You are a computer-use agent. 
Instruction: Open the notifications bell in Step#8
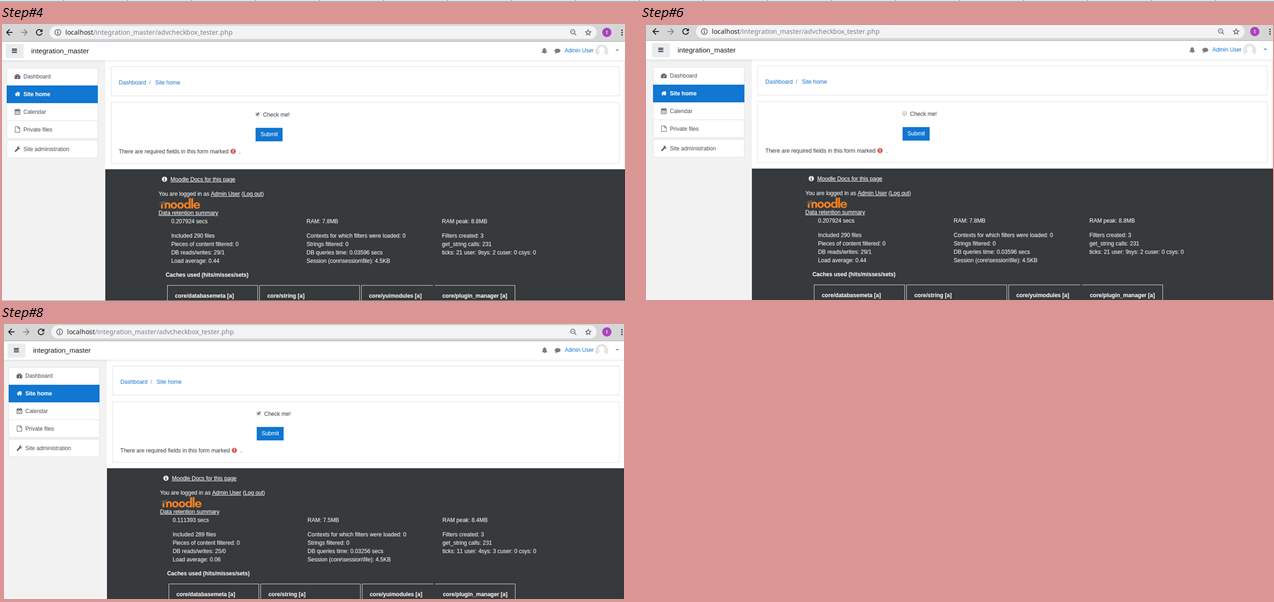point(544,350)
